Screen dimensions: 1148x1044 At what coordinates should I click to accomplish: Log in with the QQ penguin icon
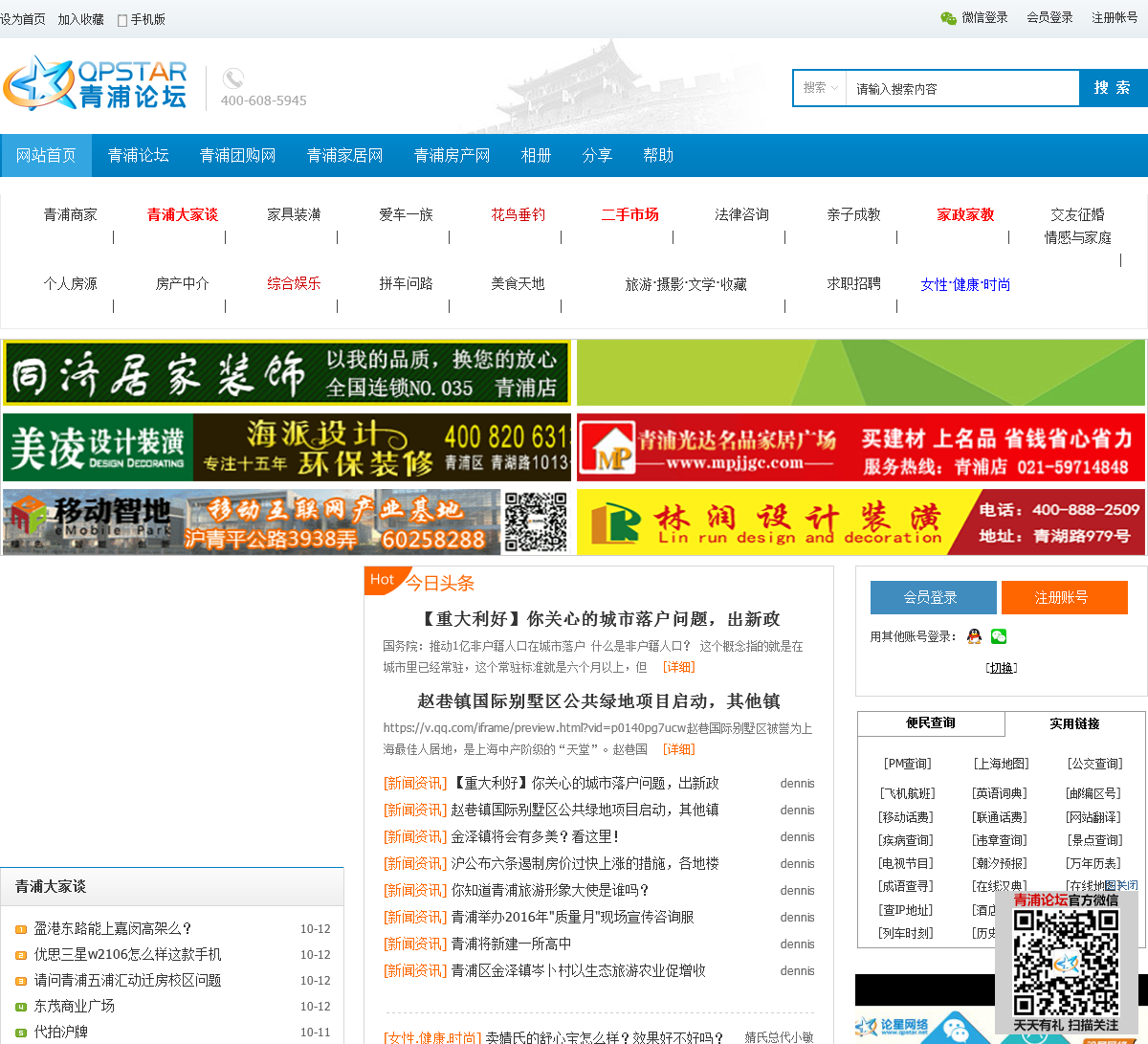pyautogui.click(x=974, y=636)
